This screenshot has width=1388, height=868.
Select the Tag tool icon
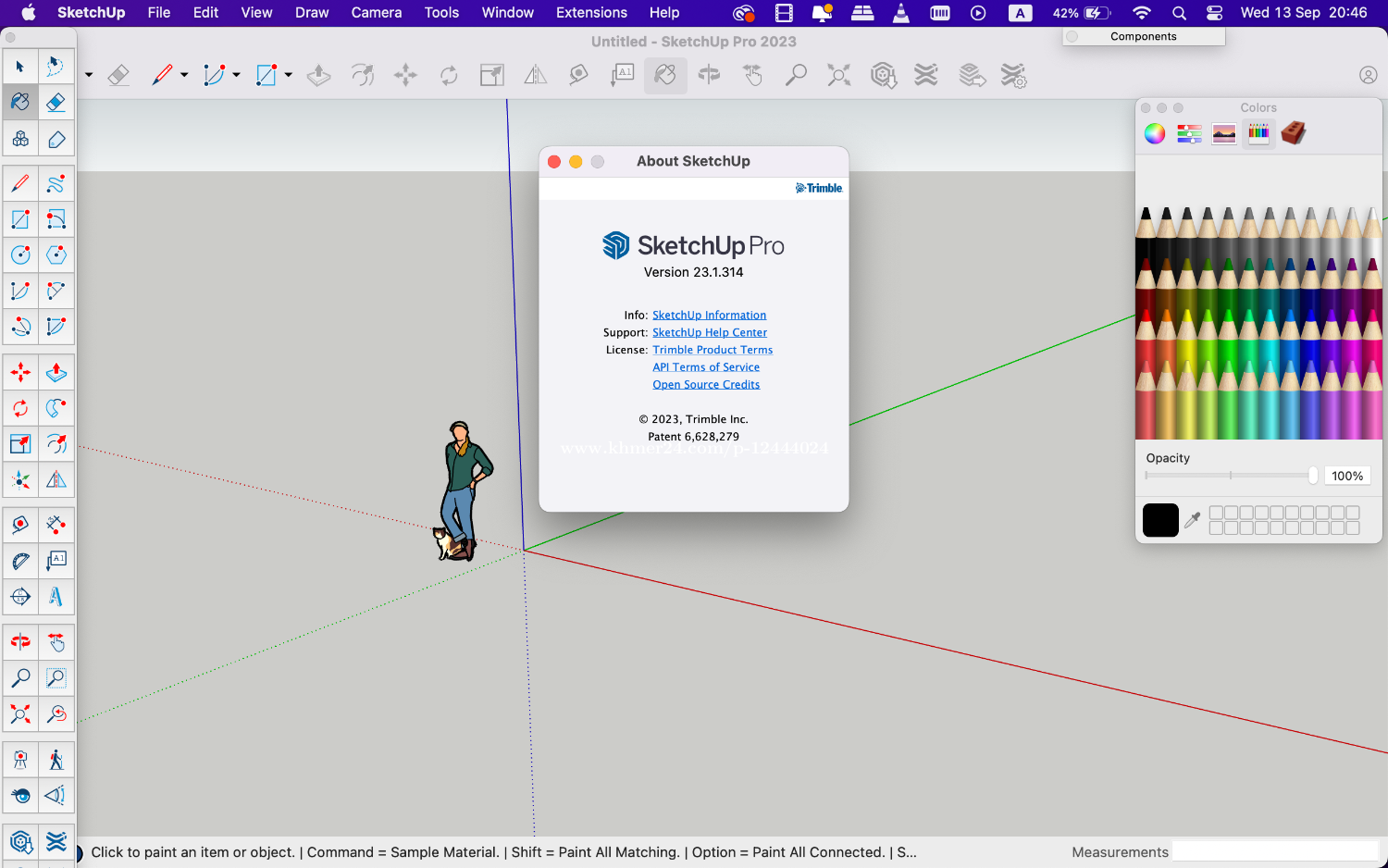pyautogui.click(x=56, y=139)
